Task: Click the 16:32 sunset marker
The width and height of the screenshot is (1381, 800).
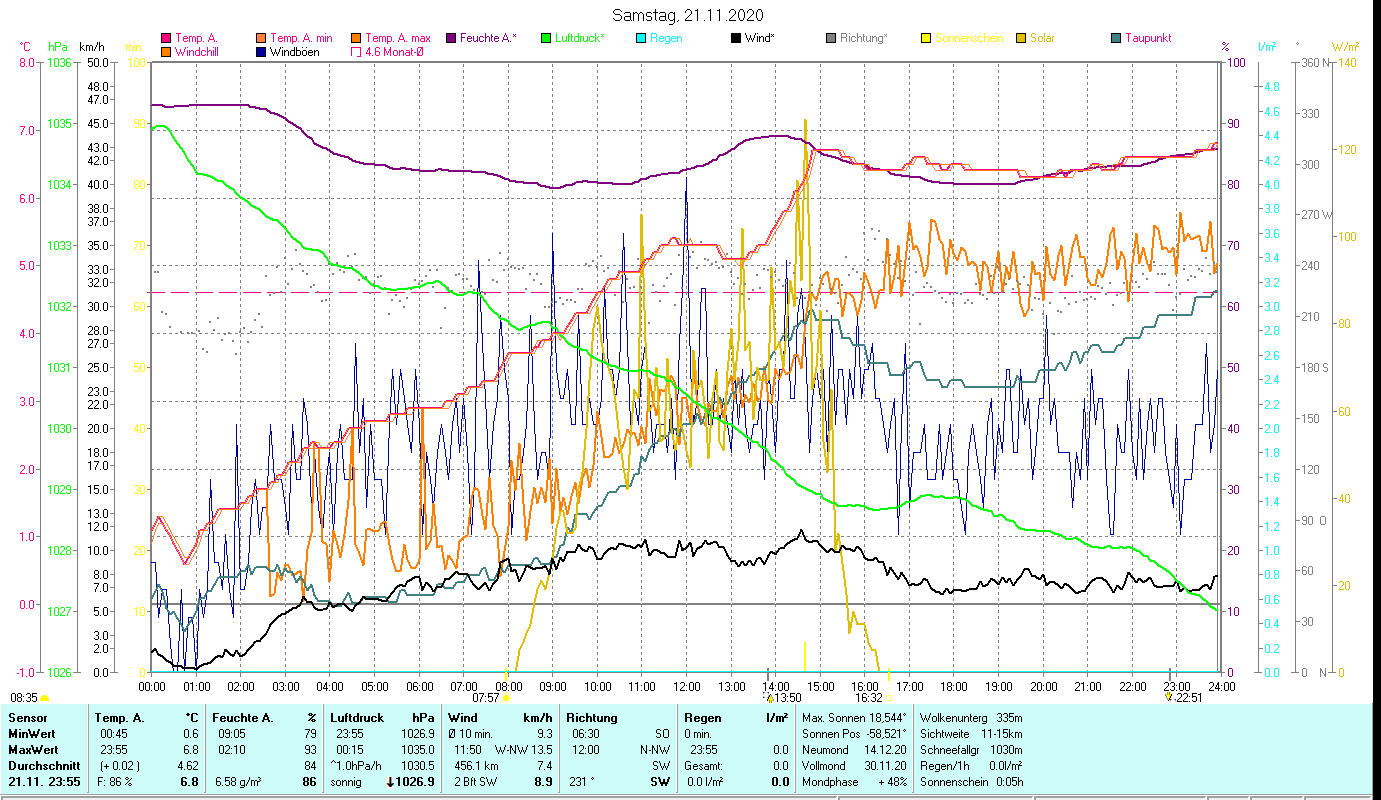Action: (x=888, y=698)
